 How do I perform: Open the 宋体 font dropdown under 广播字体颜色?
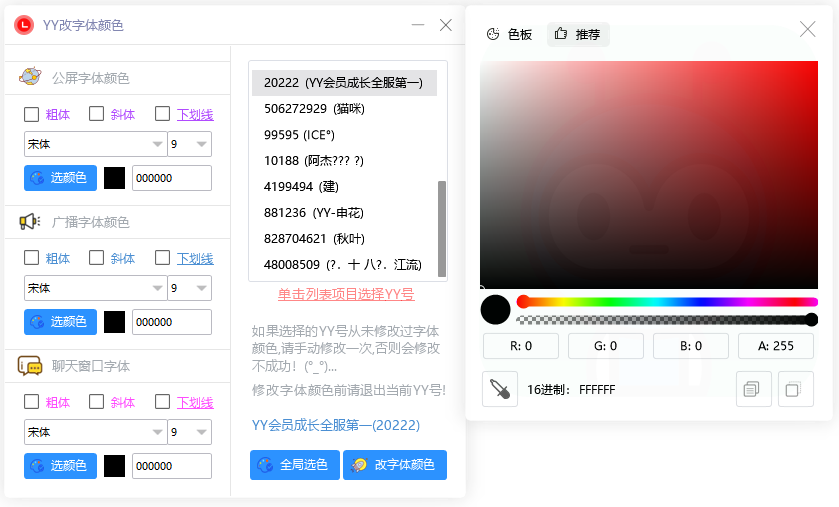pos(95,288)
